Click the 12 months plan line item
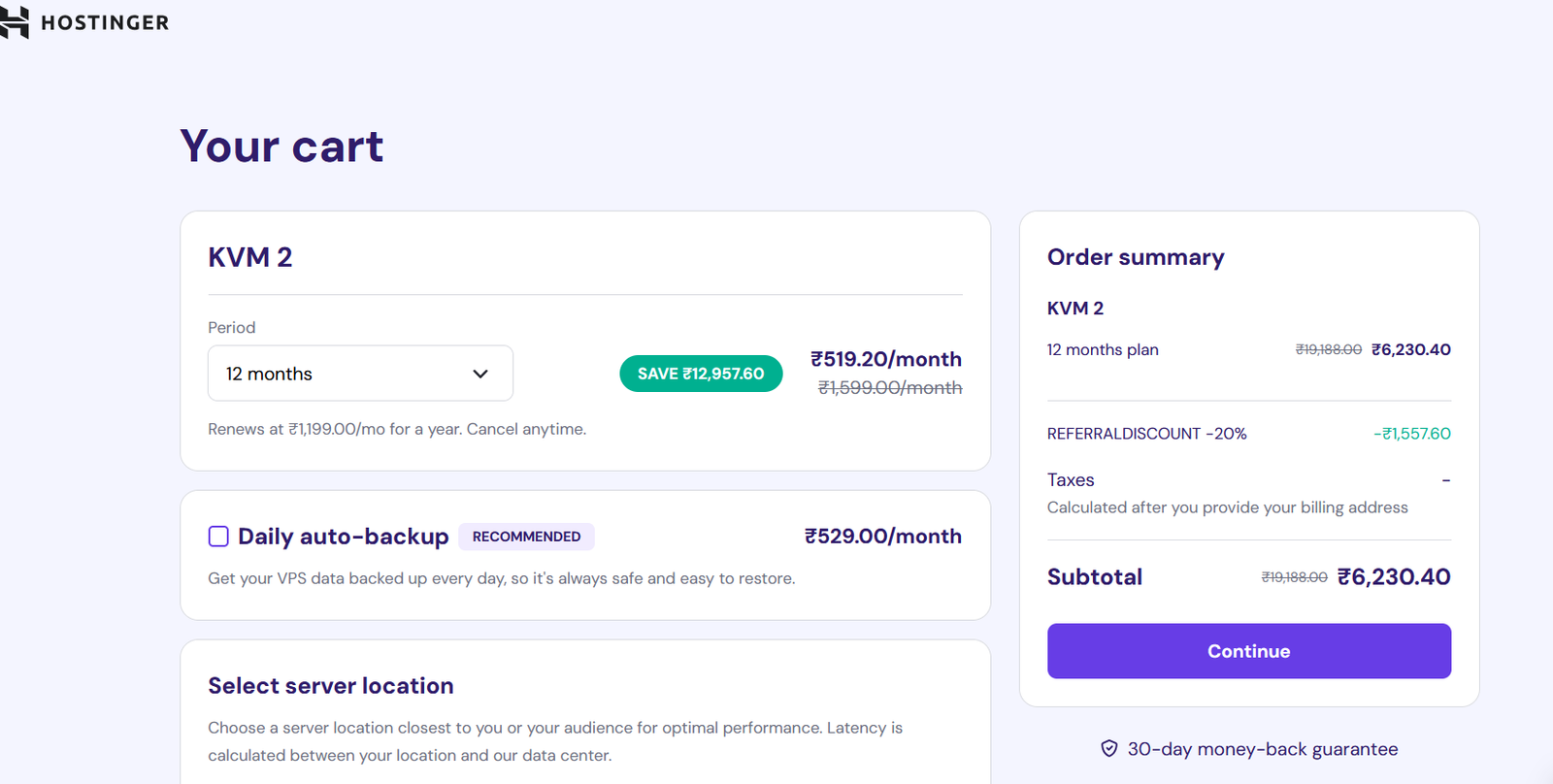This screenshot has height=784, width=1553. [1102, 350]
